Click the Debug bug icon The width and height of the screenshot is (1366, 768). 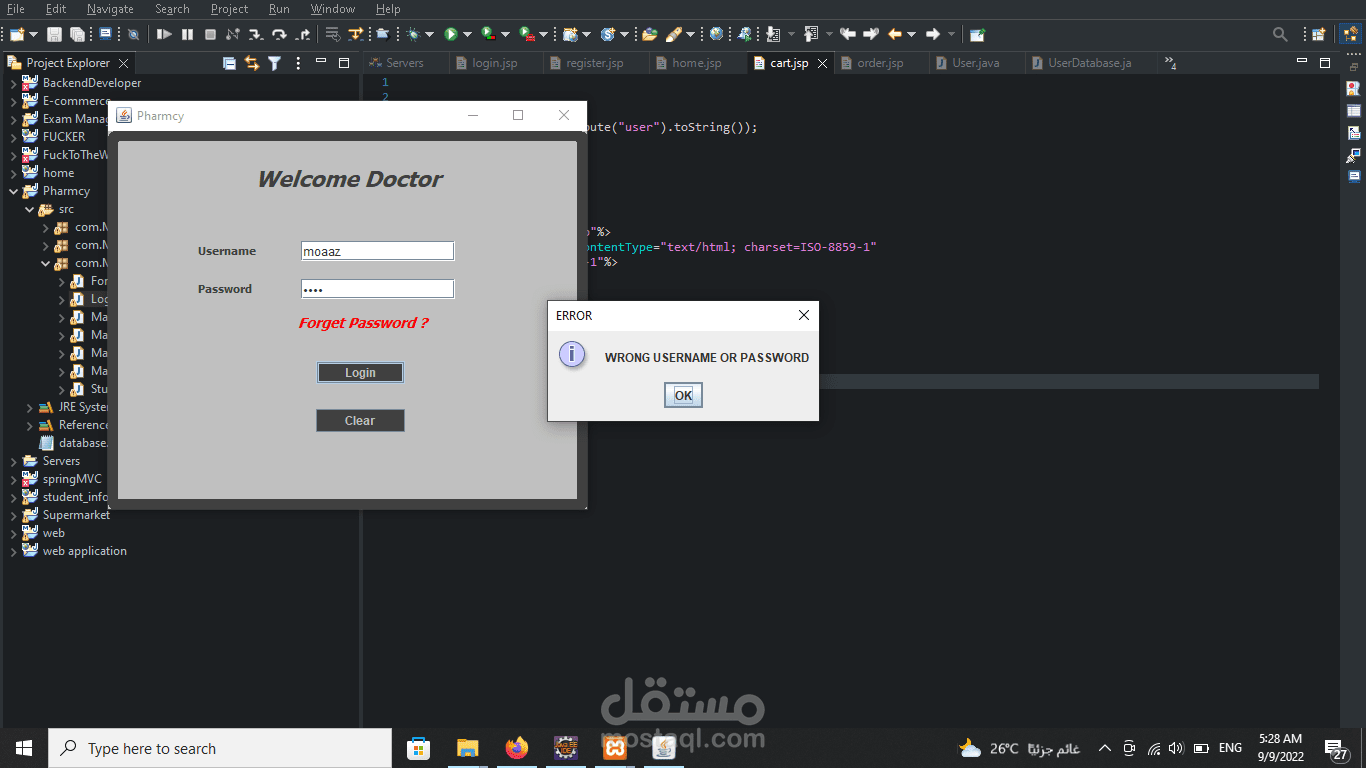point(413,34)
